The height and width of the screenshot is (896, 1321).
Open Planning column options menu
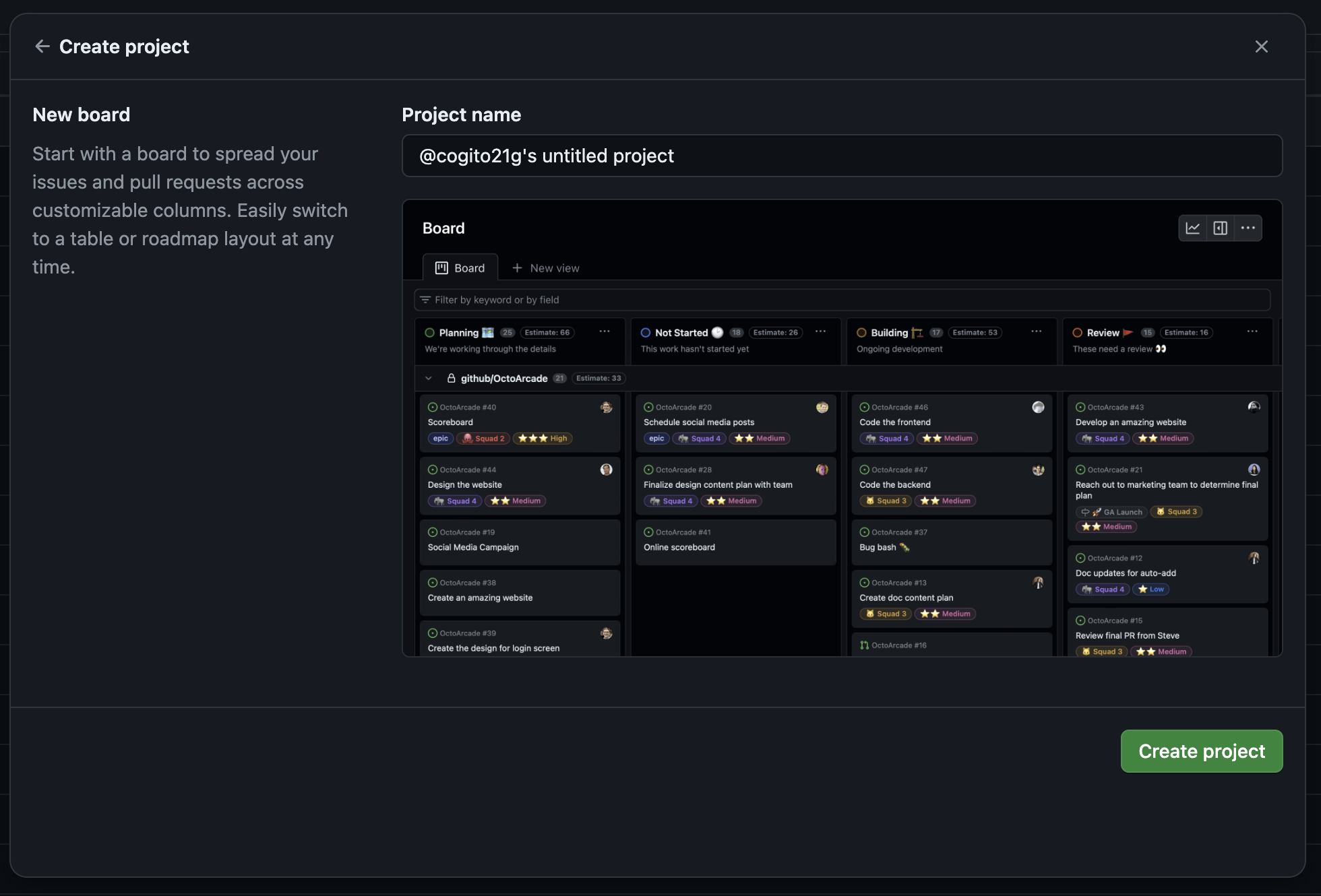[605, 331]
